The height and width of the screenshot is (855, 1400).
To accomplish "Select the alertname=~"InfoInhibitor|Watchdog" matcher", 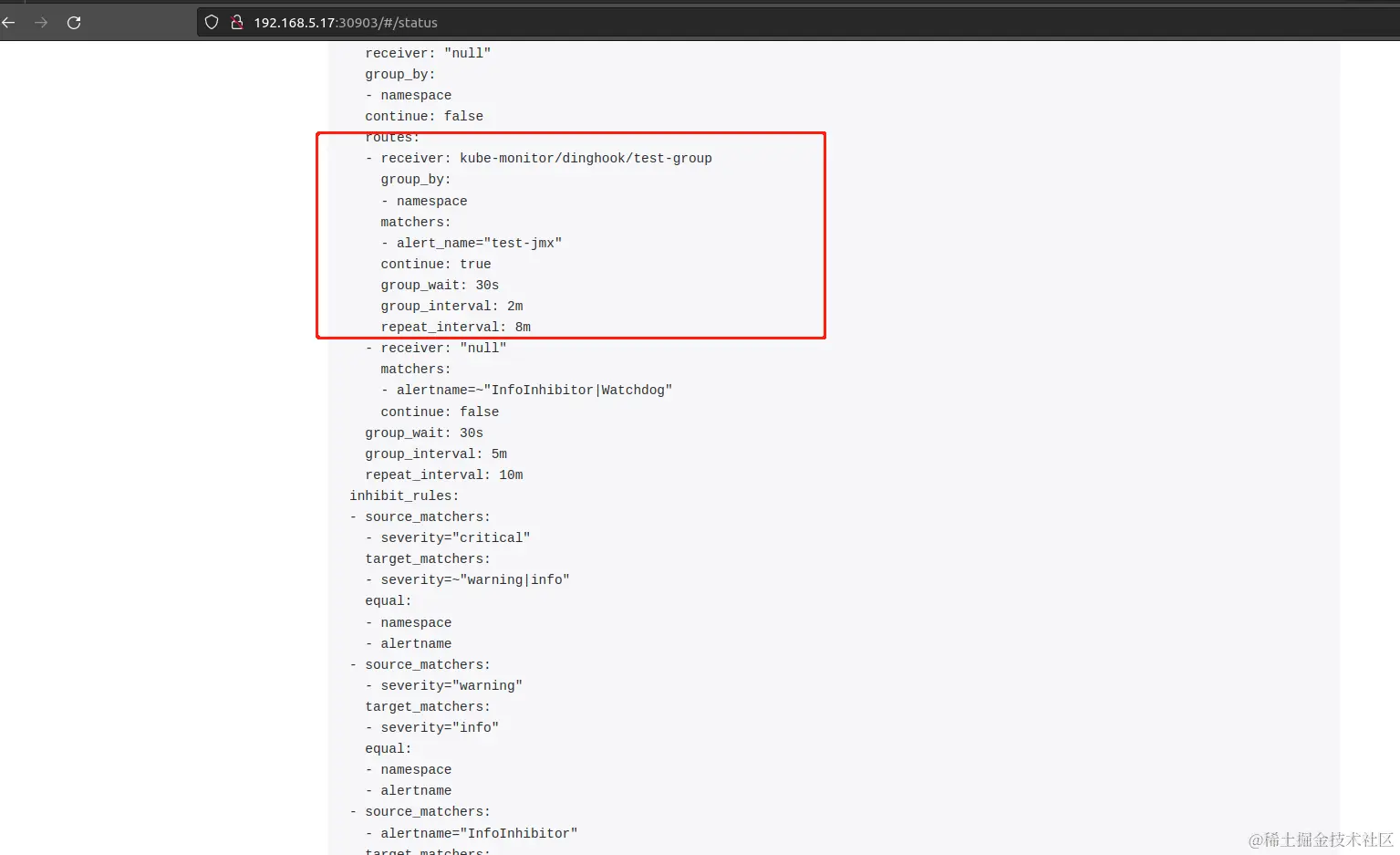I will [x=534, y=391].
